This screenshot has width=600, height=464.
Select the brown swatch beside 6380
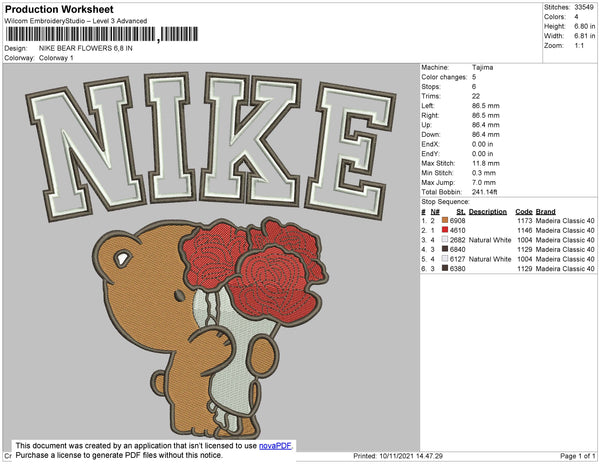(x=445, y=268)
